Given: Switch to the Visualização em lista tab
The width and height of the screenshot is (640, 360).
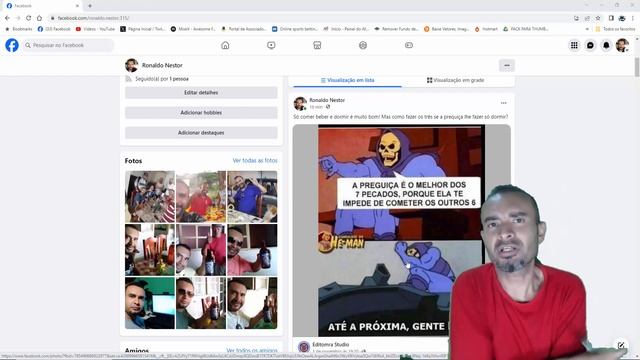Looking at the screenshot, I should point(347,80).
